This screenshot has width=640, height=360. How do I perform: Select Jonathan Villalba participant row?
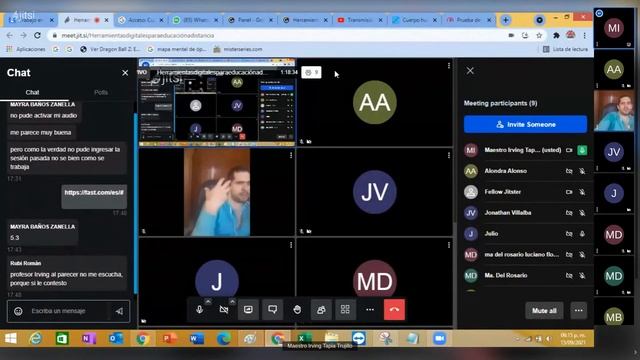(525, 213)
